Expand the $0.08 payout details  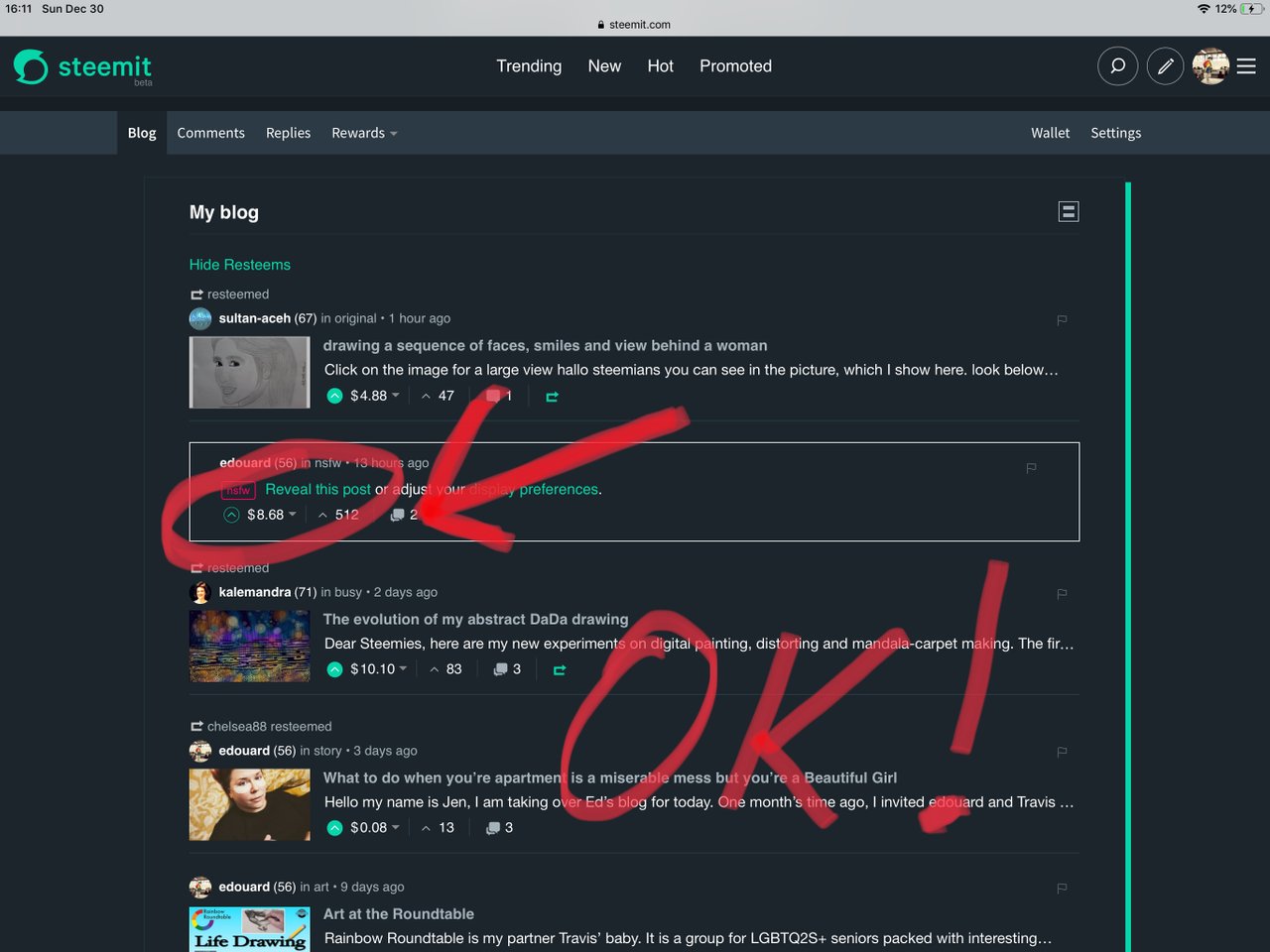tap(375, 828)
